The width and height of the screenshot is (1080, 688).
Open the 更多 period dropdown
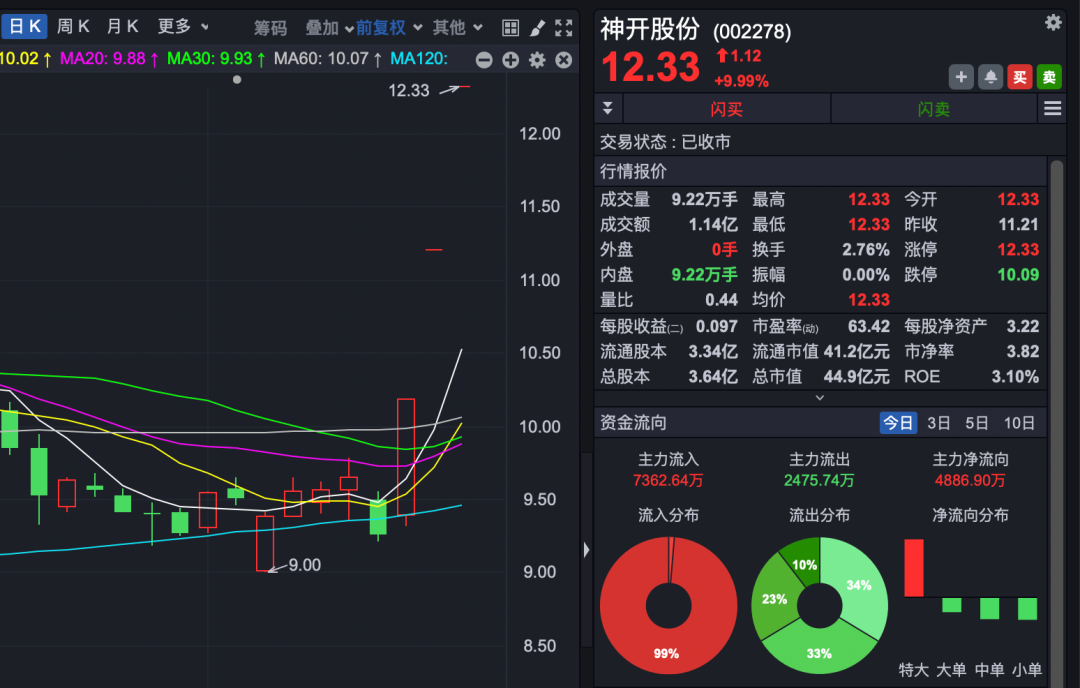(x=183, y=27)
